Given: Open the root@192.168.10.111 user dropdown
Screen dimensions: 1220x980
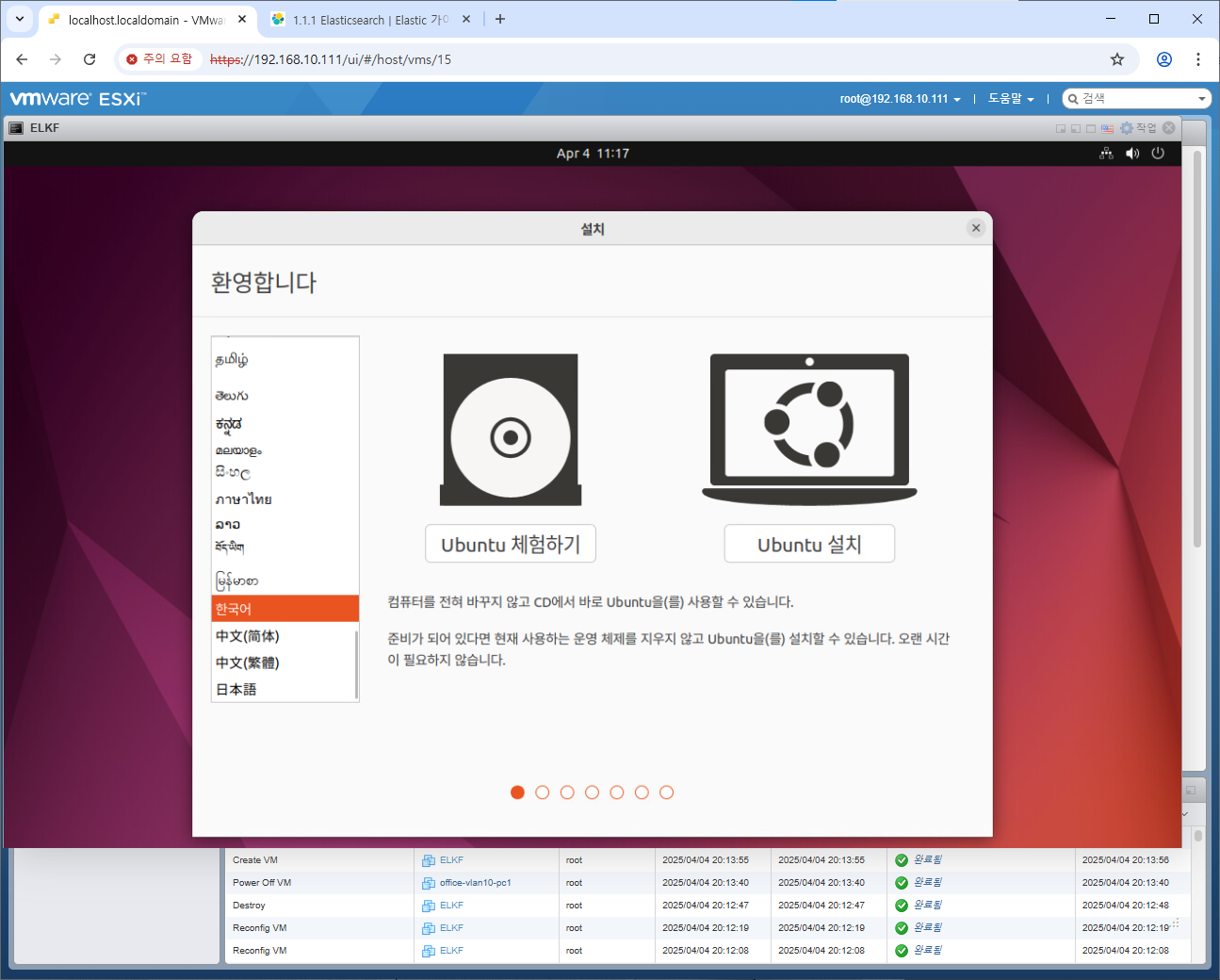Looking at the screenshot, I should click(901, 99).
